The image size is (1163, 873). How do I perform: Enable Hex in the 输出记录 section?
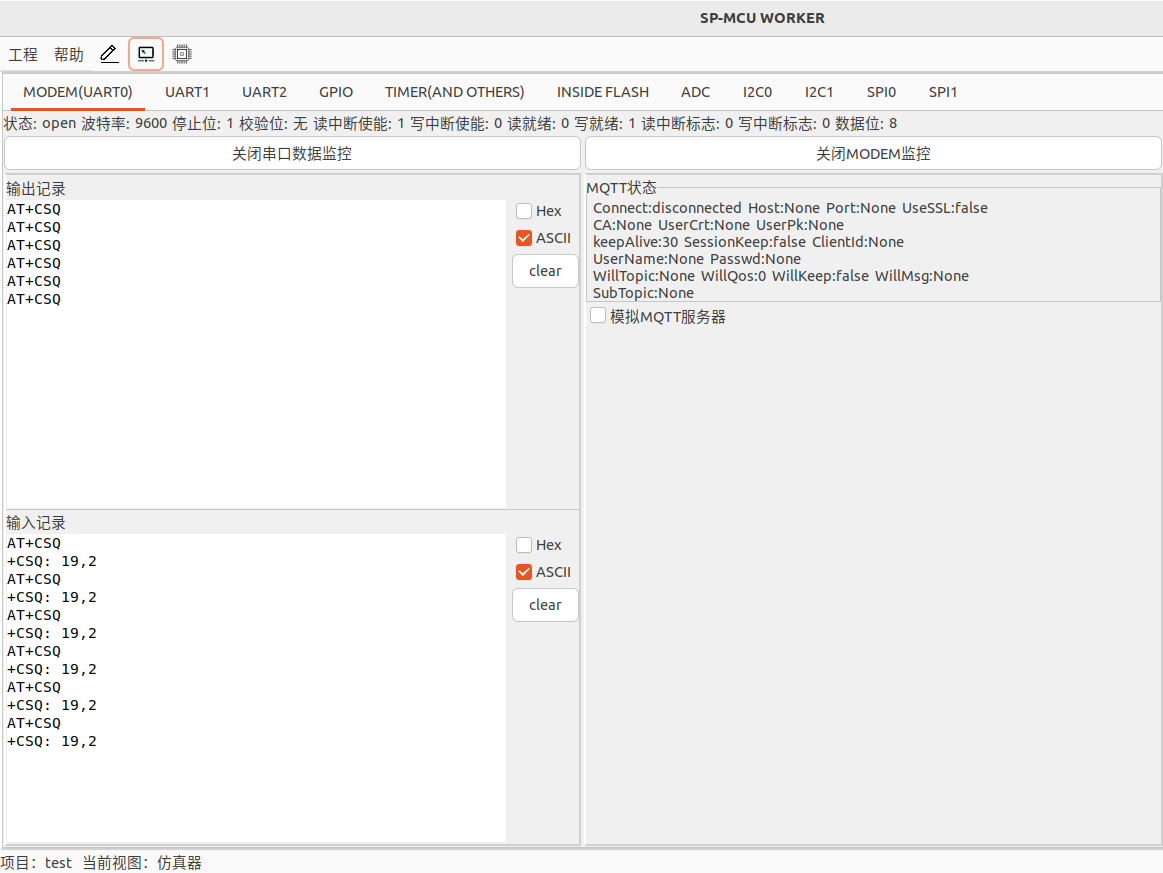point(524,211)
